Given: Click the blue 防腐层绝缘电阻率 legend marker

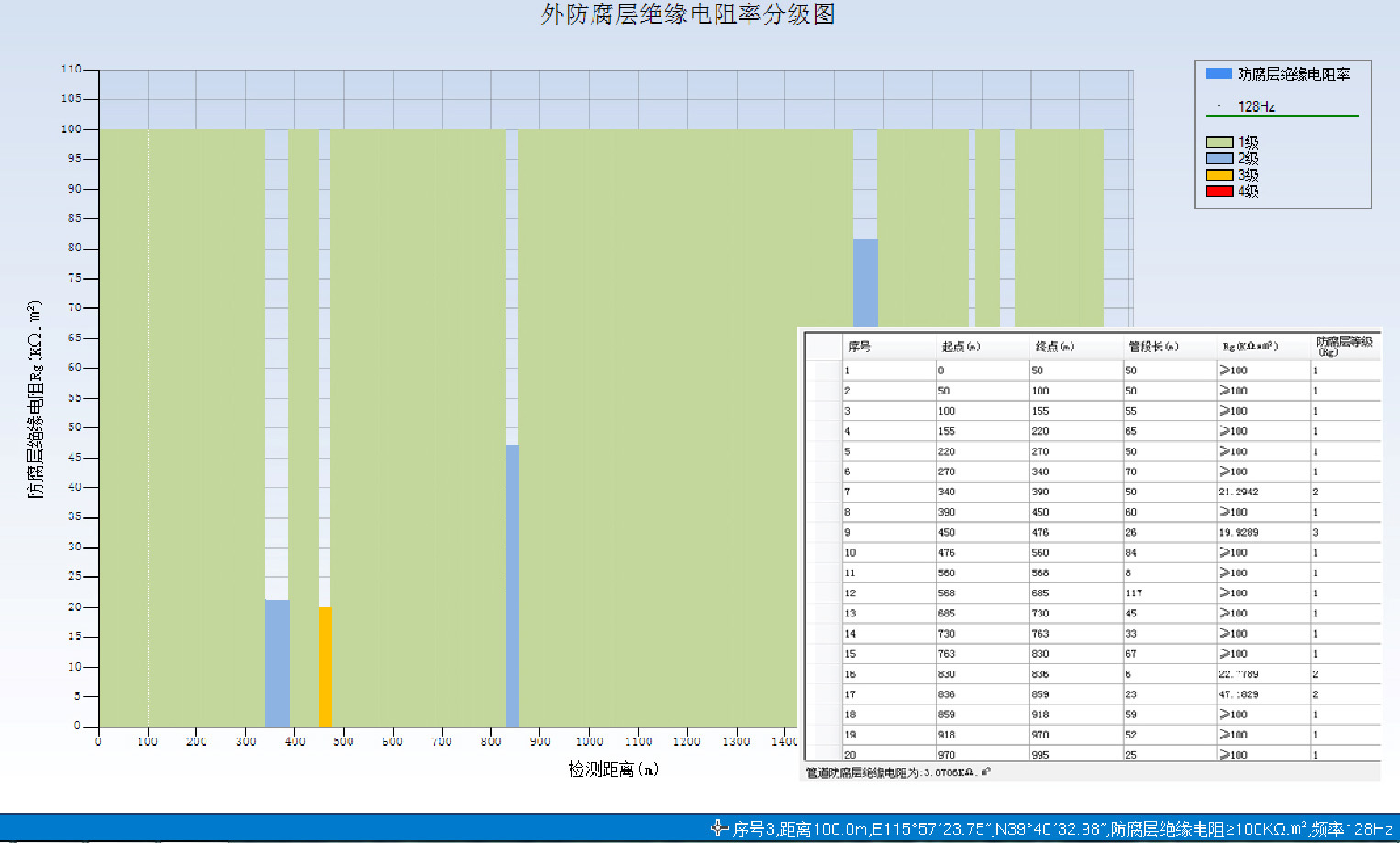Looking at the screenshot, I should [1218, 74].
